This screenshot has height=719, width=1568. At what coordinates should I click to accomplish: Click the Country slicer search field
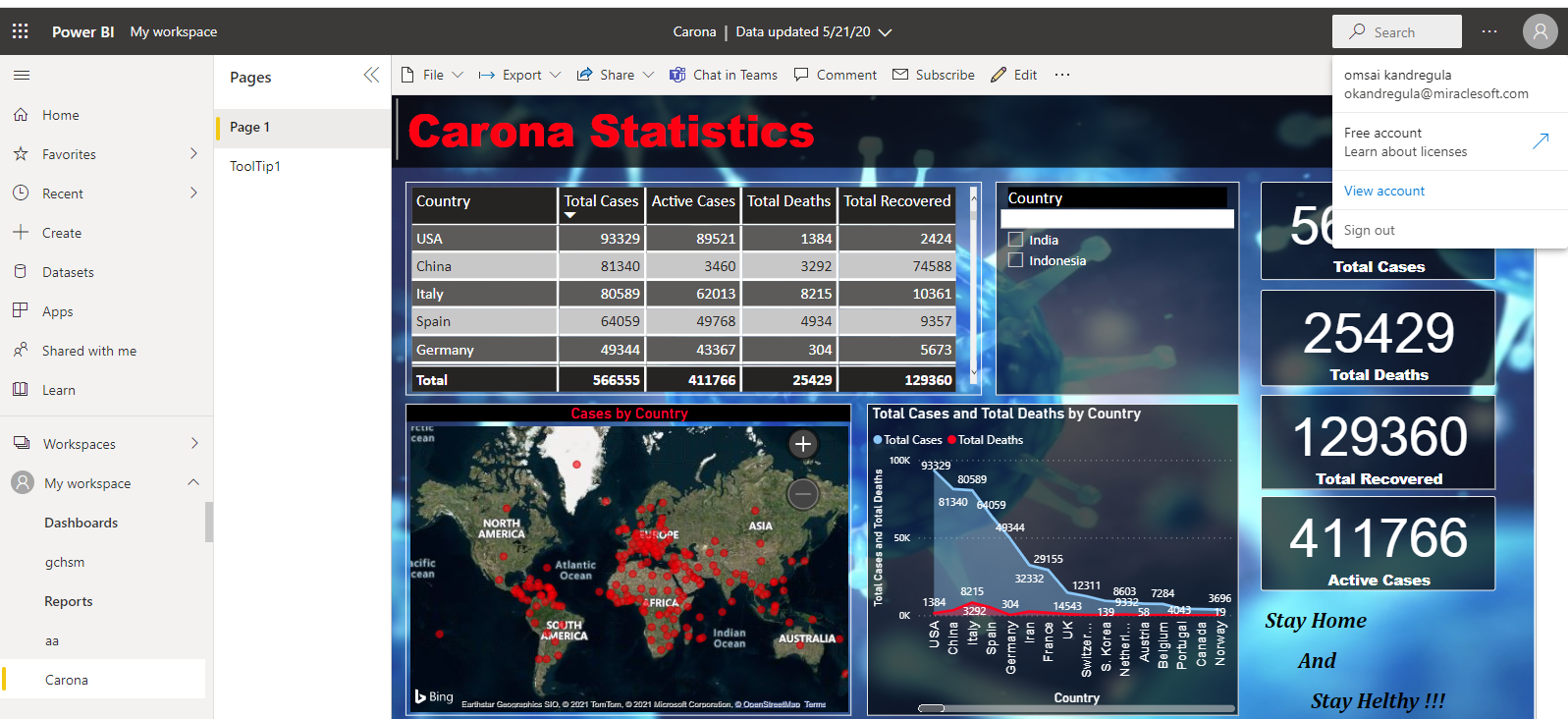1116,218
